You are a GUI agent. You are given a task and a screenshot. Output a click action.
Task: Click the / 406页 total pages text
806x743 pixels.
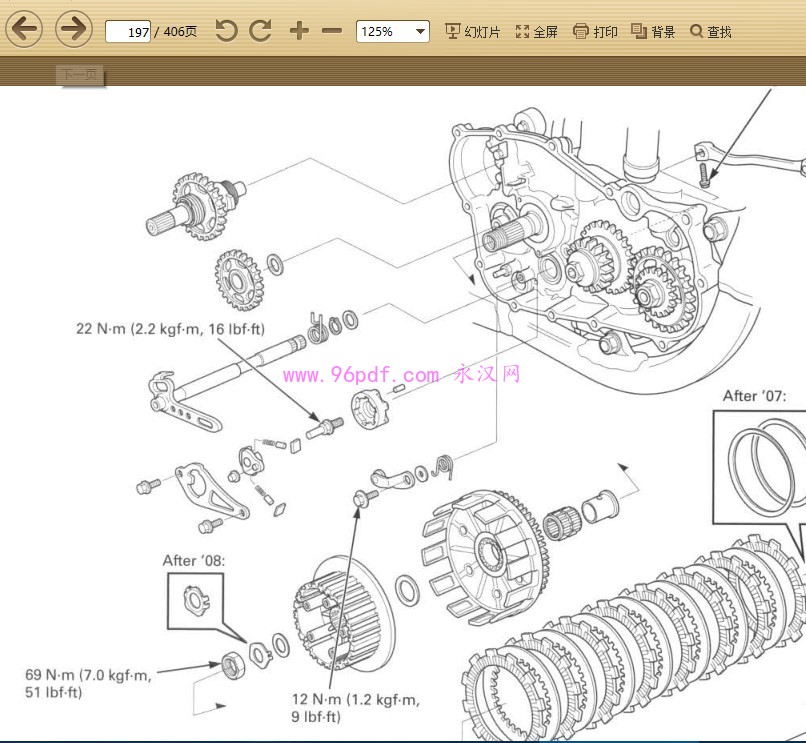[175, 32]
